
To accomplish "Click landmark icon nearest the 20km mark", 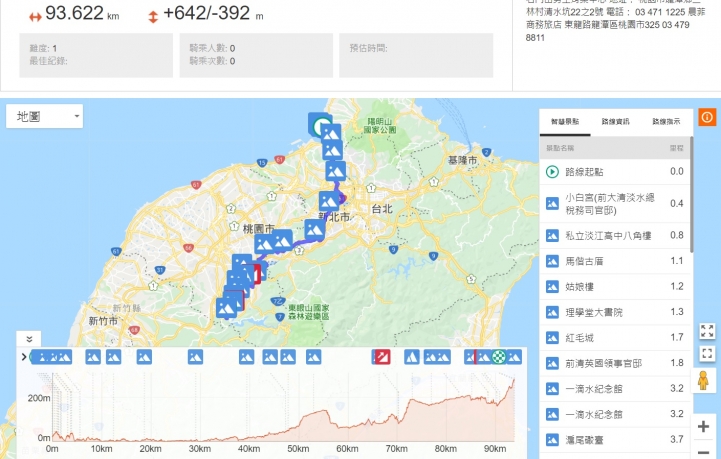I will pyautogui.click(x=144, y=357).
